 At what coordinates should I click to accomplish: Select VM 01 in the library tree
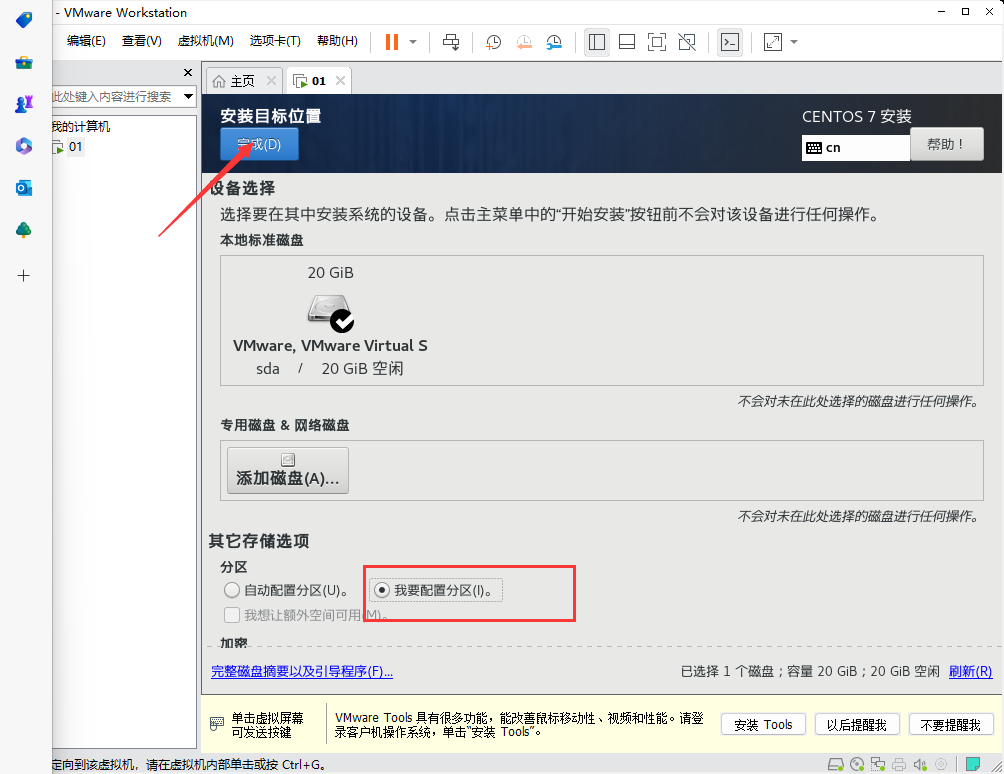coord(68,147)
